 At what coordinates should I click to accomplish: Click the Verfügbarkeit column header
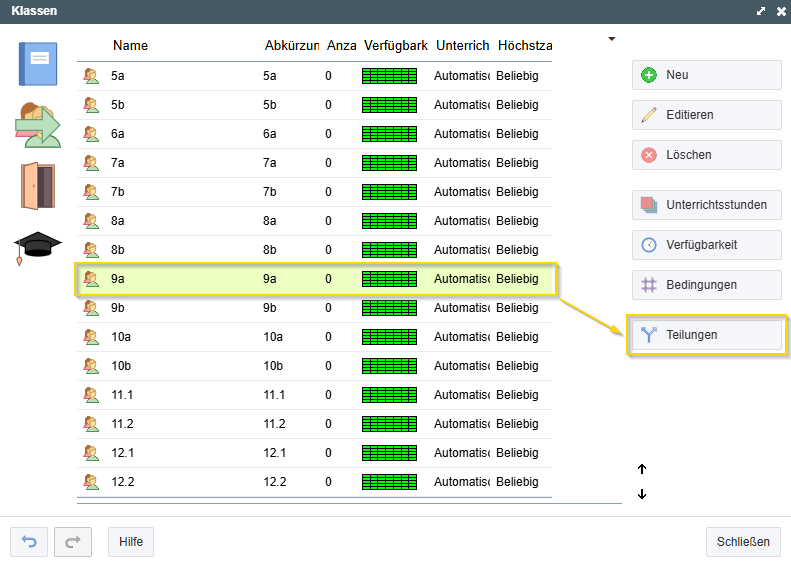point(396,45)
